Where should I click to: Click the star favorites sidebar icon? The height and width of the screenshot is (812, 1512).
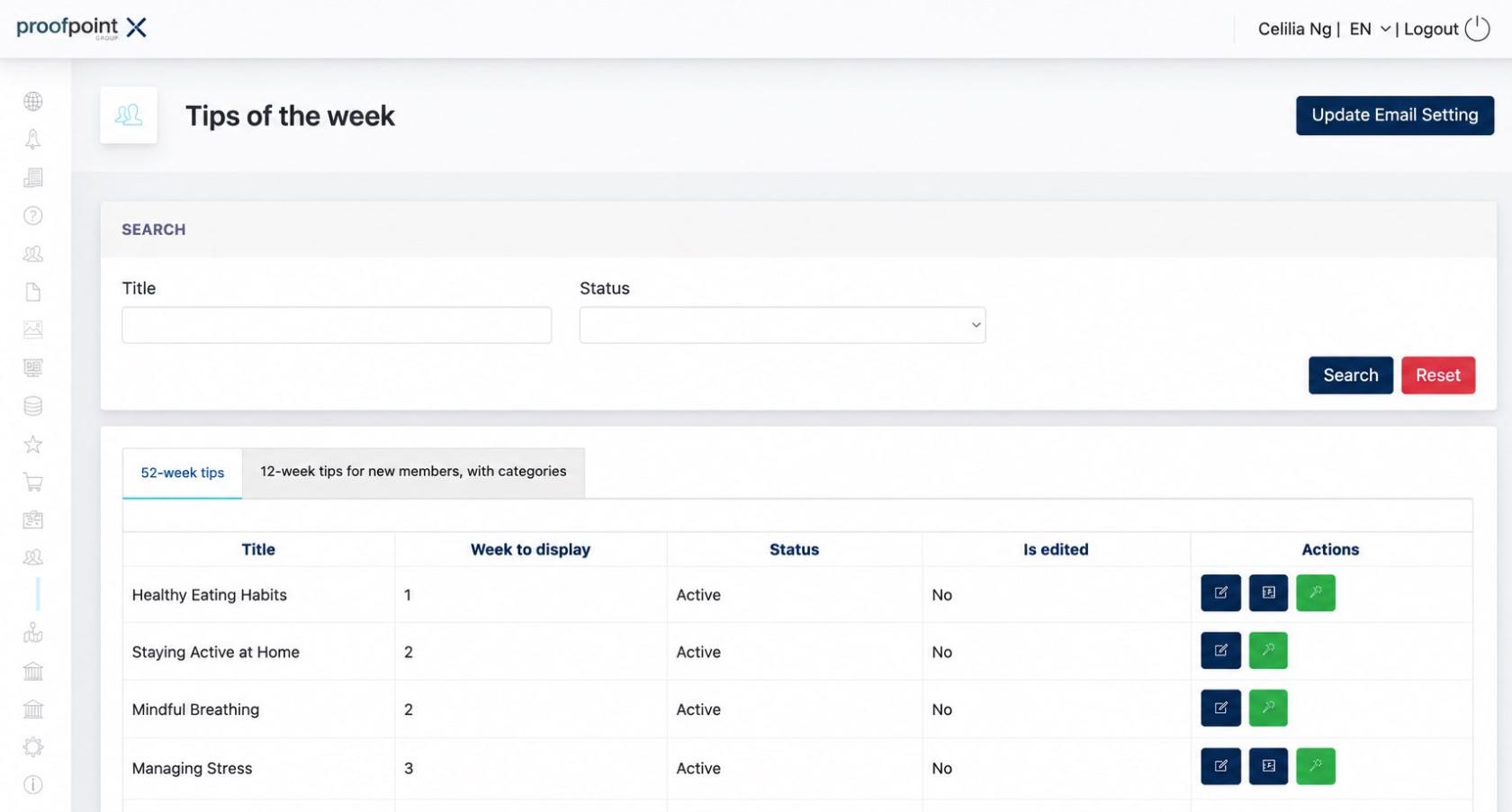(33, 444)
